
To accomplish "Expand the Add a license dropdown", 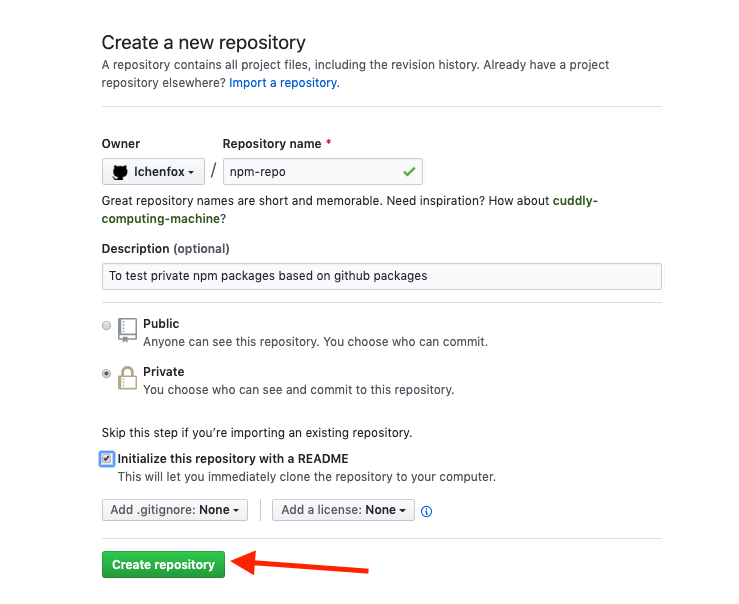I will (343, 510).
